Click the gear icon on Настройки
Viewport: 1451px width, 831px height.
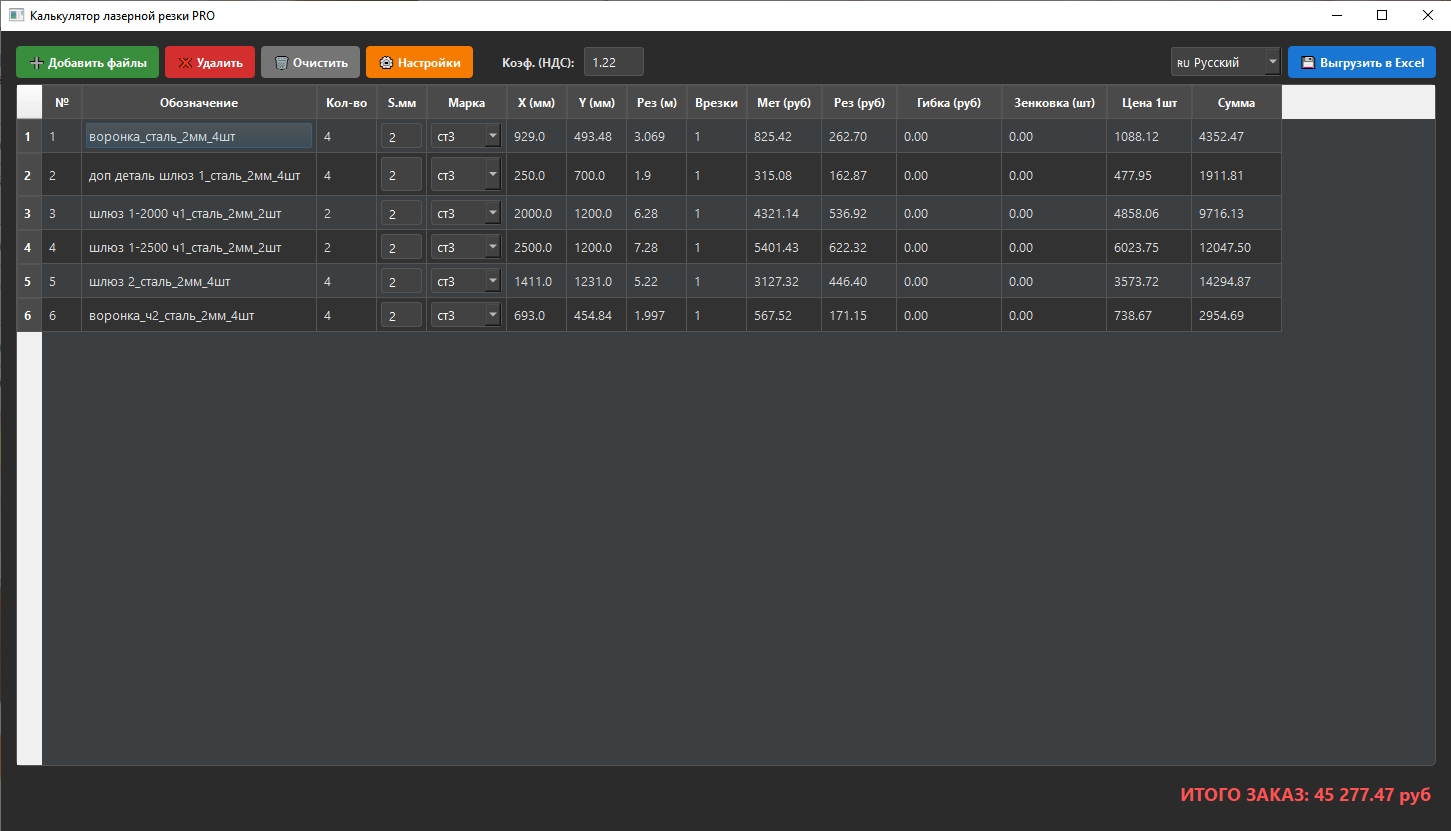click(x=386, y=63)
